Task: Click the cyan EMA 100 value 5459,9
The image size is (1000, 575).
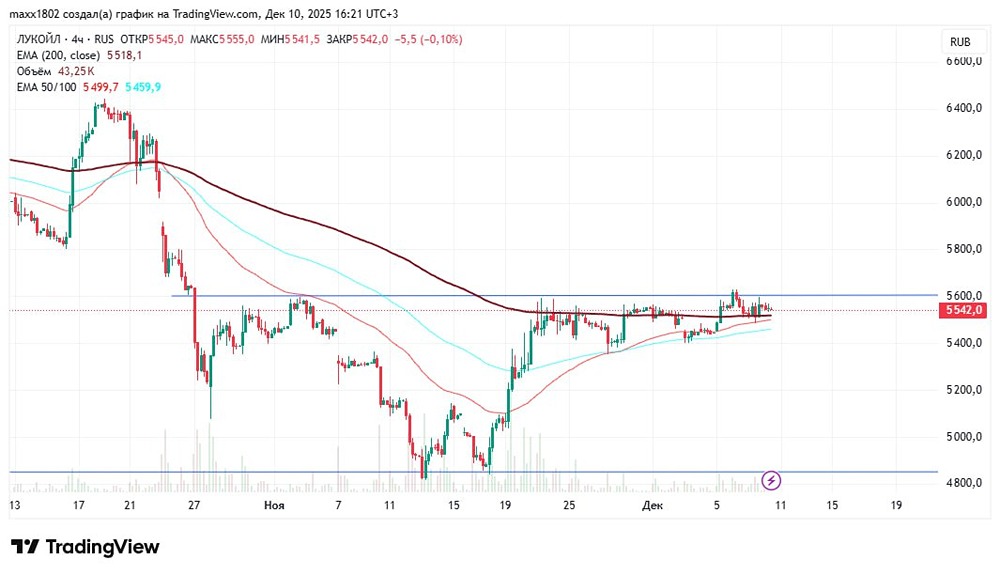Action: point(143,87)
